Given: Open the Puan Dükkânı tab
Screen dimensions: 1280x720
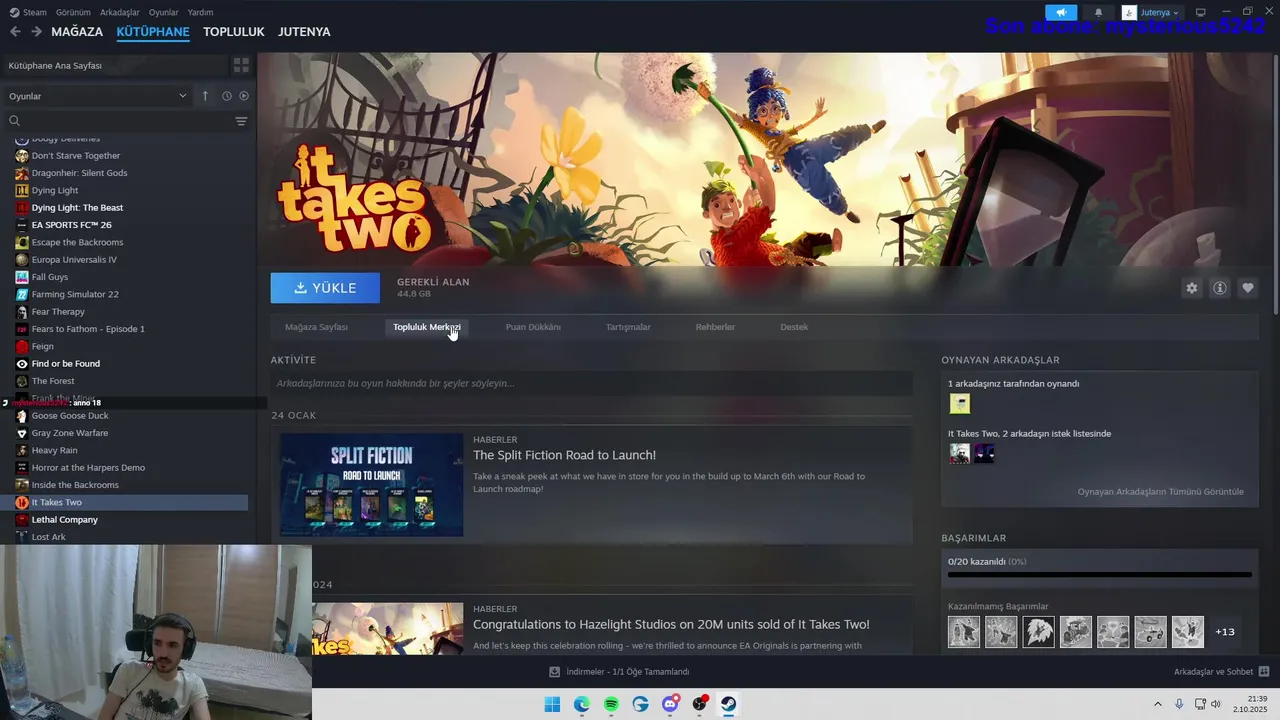Looking at the screenshot, I should pyautogui.click(x=533, y=327).
